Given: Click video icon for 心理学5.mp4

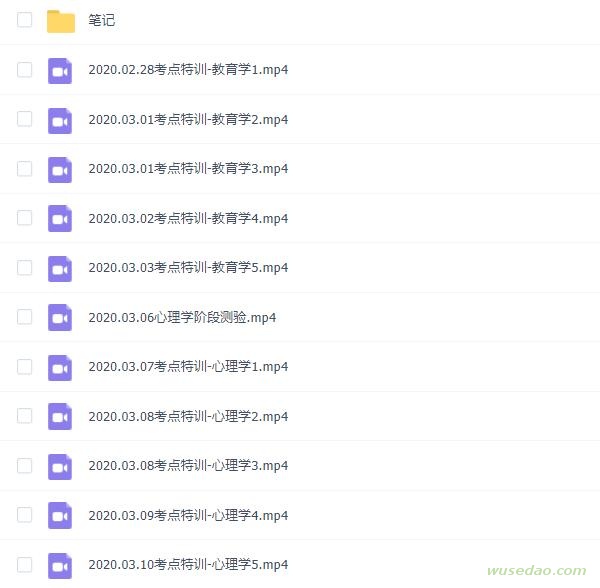Looking at the screenshot, I should point(60,566).
